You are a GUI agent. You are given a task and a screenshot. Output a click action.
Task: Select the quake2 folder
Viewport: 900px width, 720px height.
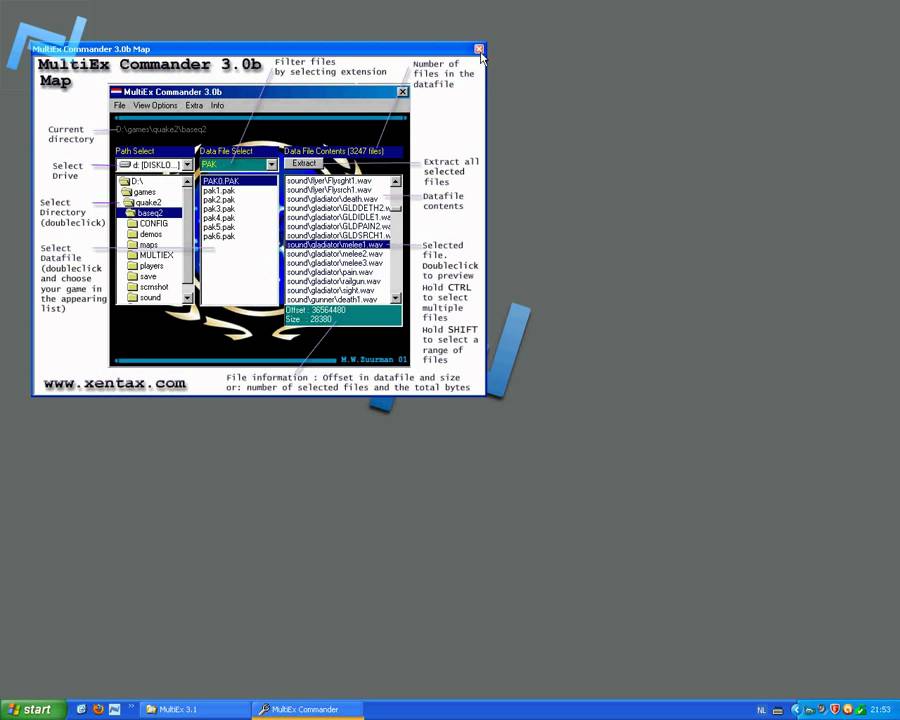tap(143, 203)
